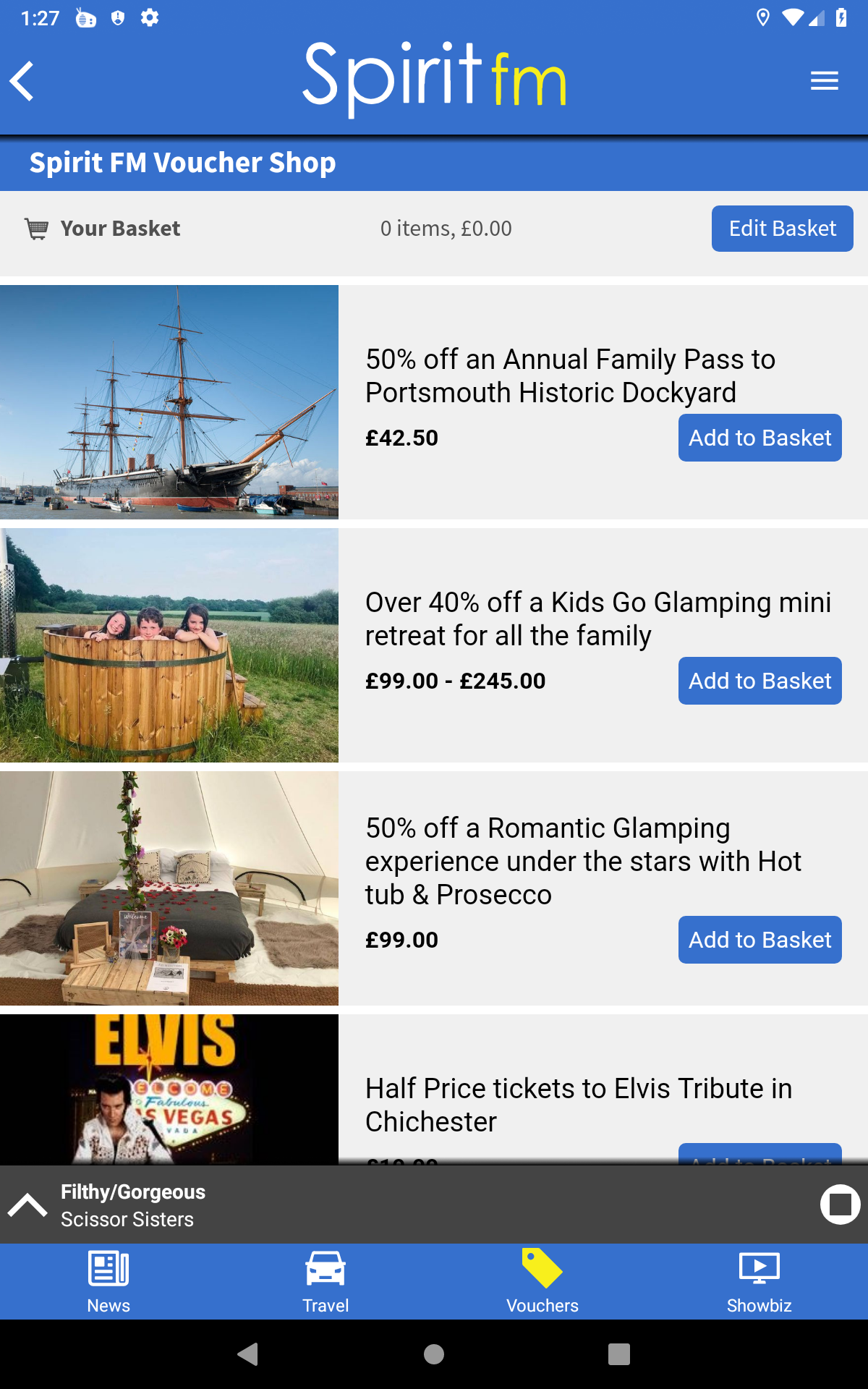Add Kids Go Glamping to basket
Image resolution: width=868 pixels, height=1389 pixels.
[x=759, y=681]
